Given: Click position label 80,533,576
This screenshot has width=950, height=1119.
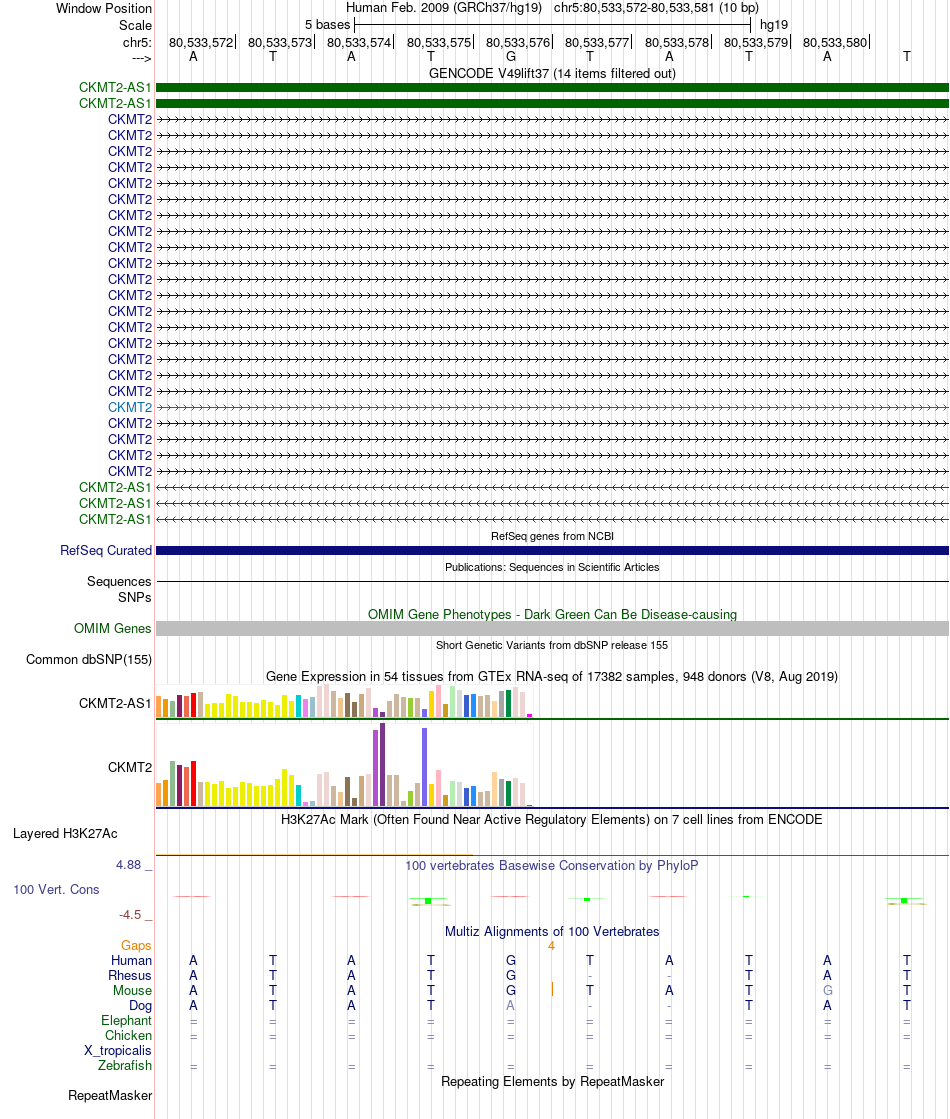Looking at the screenshot, I should pyautogui.click(x=517, y=42).
